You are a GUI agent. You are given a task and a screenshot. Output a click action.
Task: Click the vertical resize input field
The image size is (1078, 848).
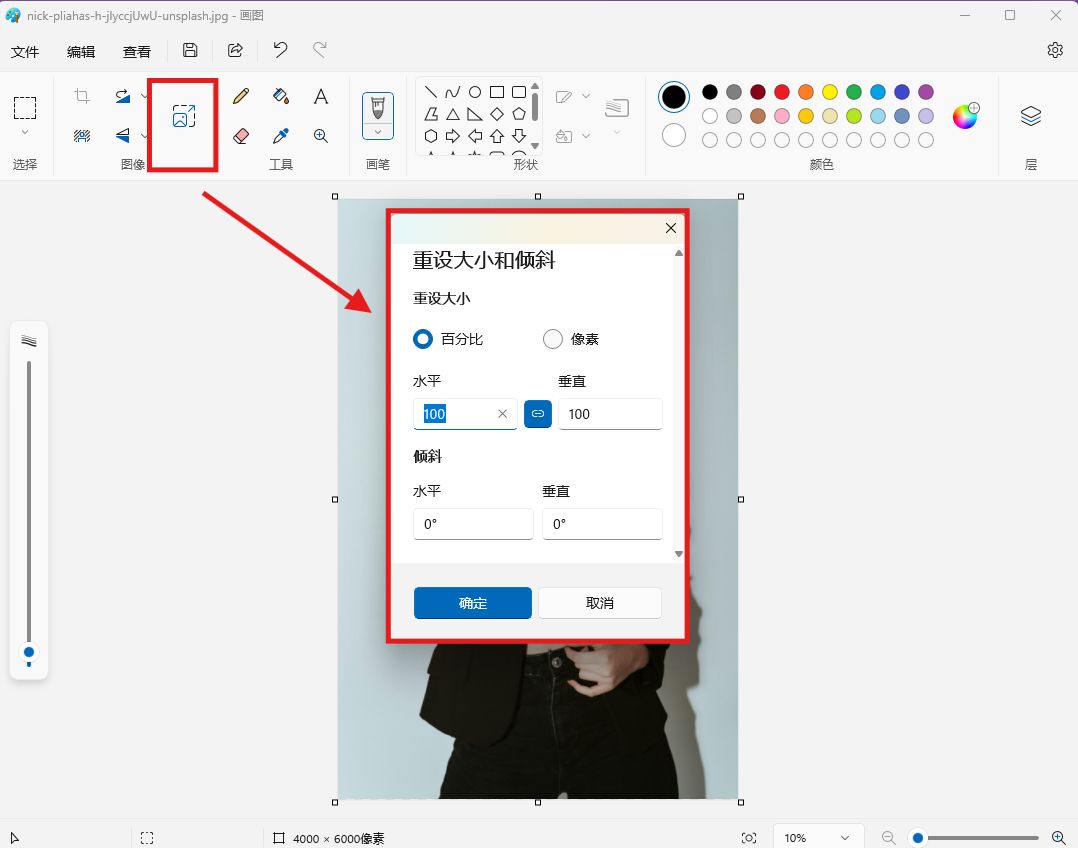coord(610,414)
